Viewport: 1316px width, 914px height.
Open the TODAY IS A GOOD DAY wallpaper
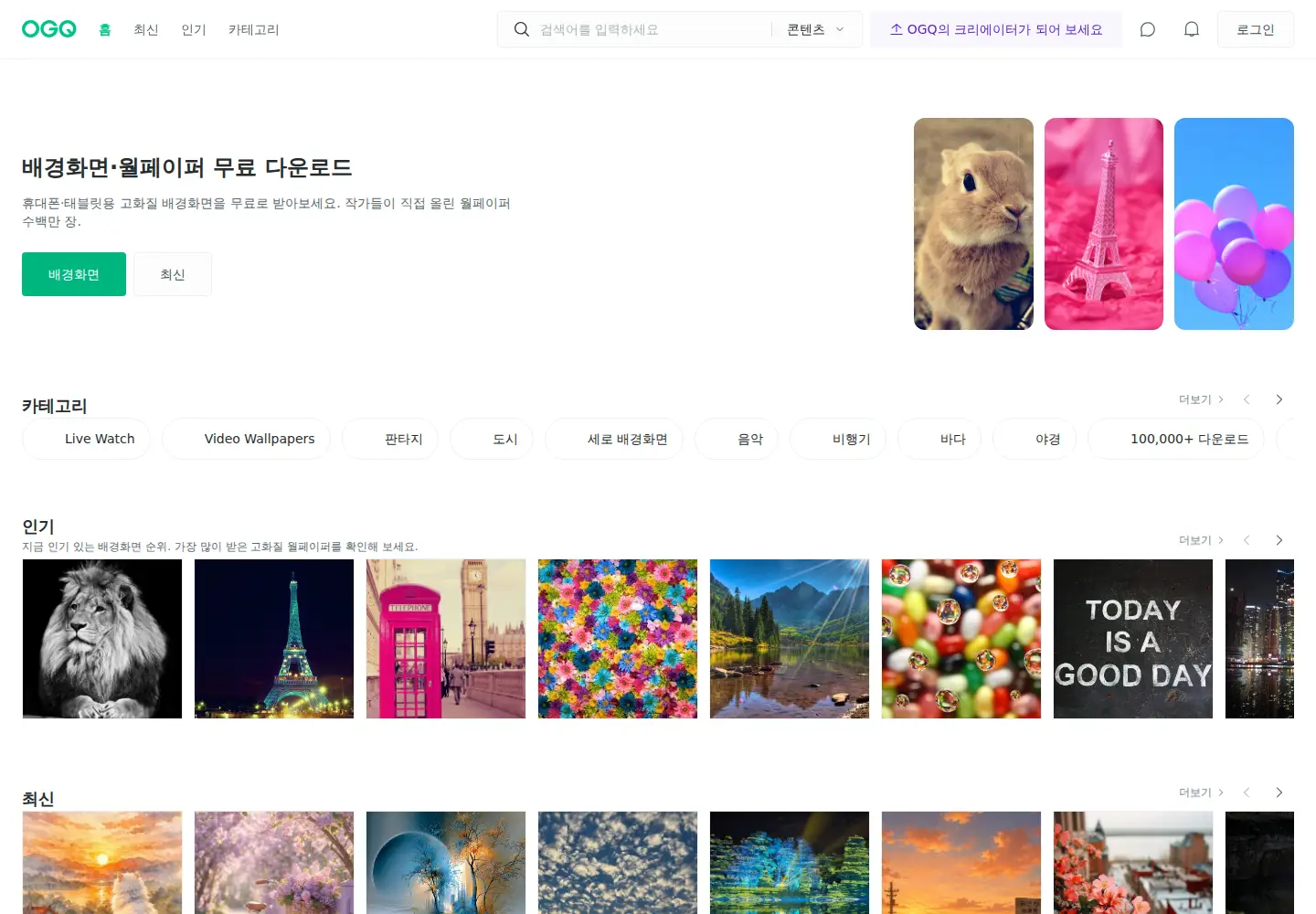pyautogui.click(x=1133, y=639)
